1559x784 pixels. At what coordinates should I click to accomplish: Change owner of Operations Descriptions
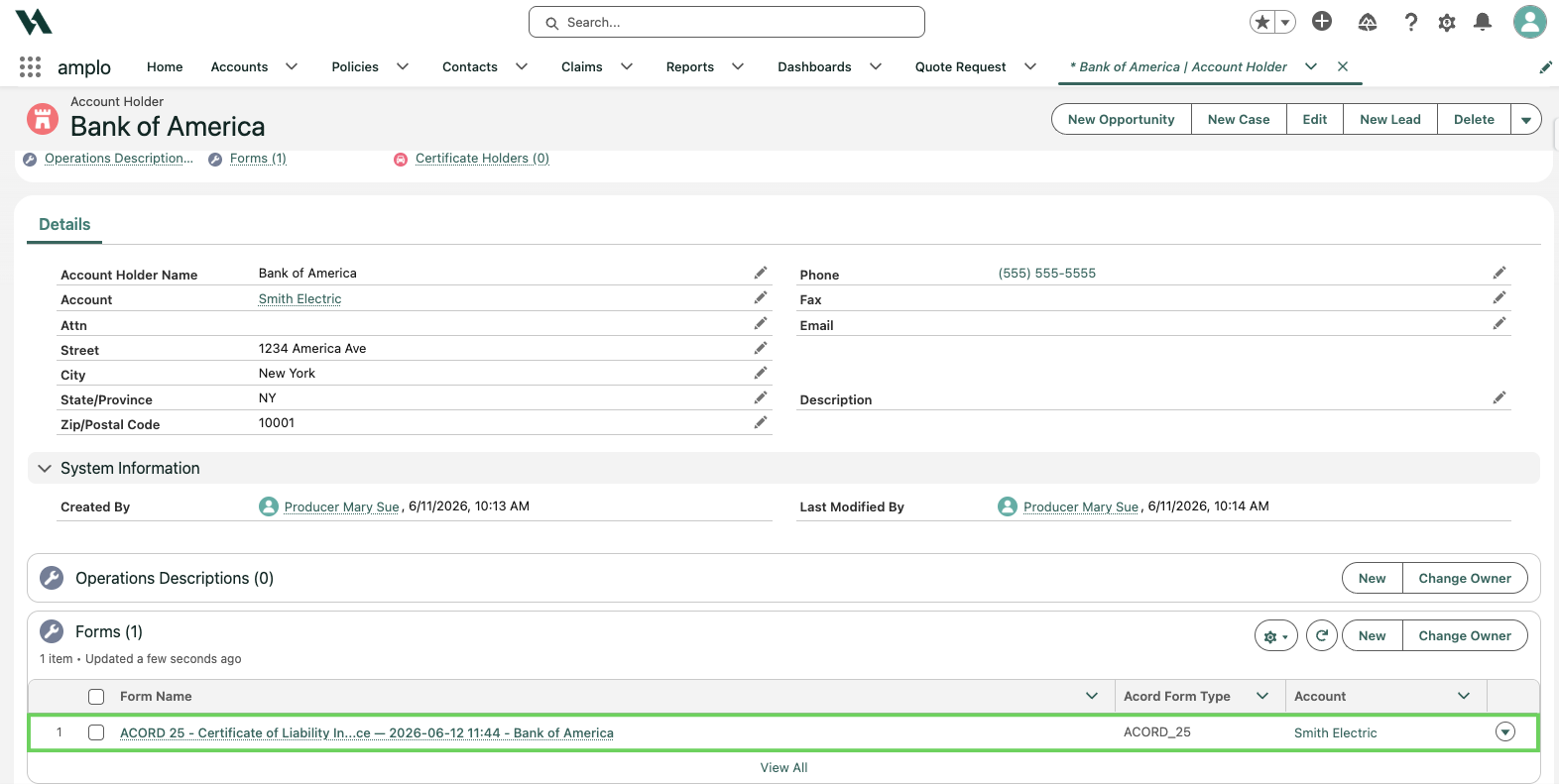point(1465,578)
